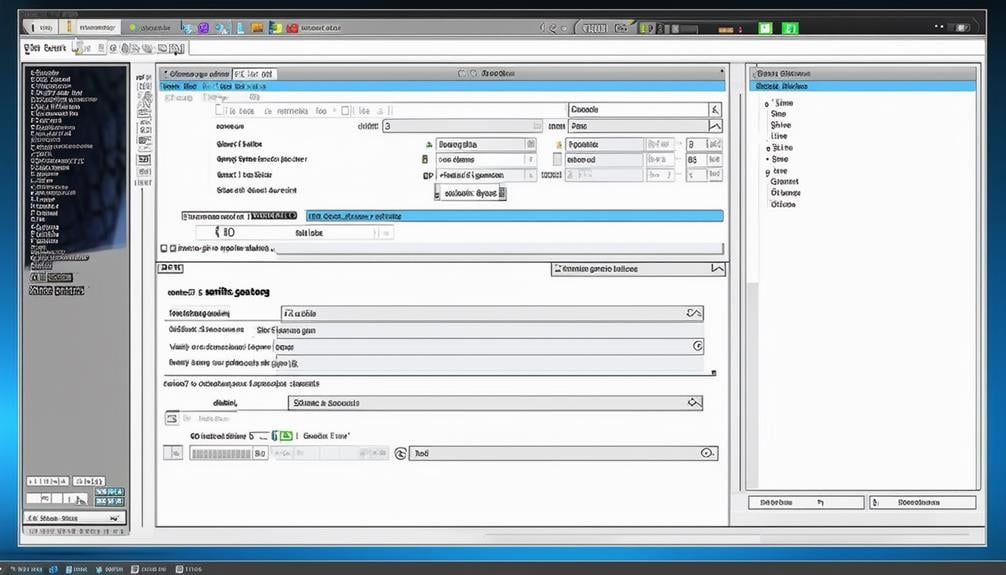Click the left button below the right panel
The width and height of the screenshot is (1006, 575).
pyautogui.click(x=806, y=502)
